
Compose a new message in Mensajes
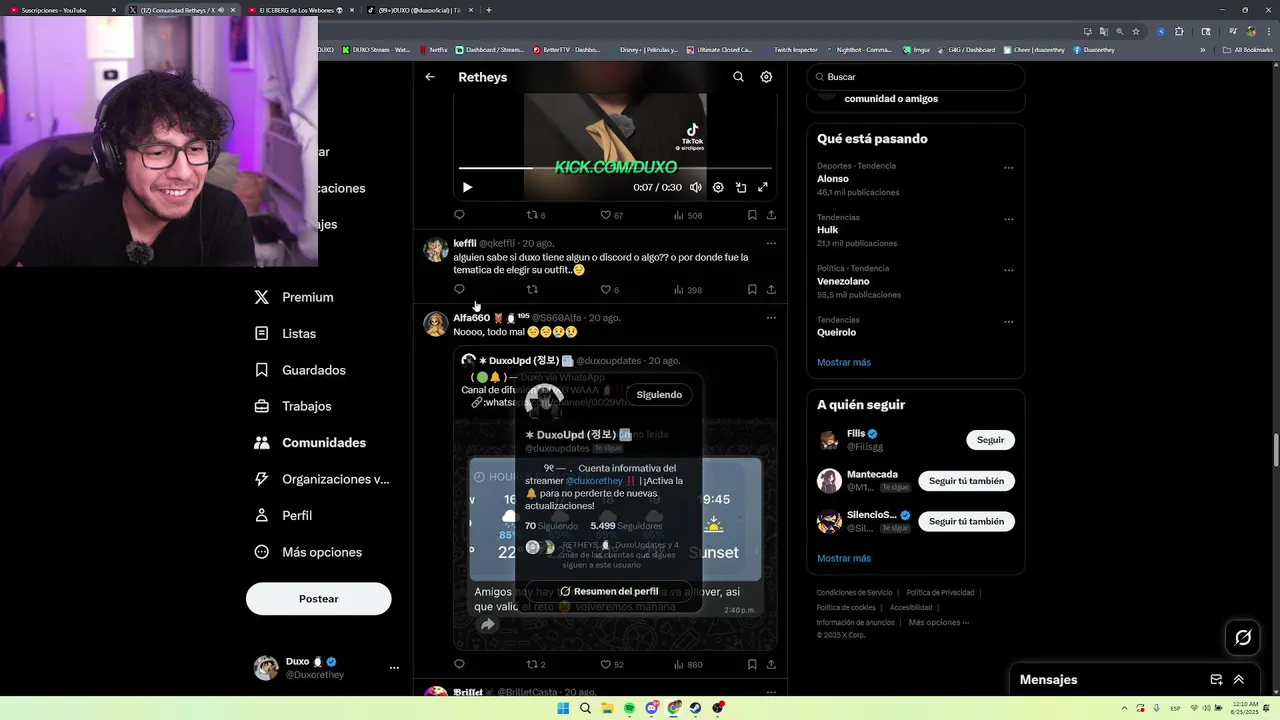coord(1216,680)
